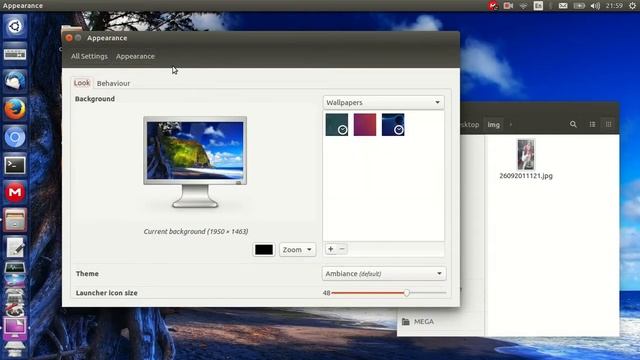Select the teal wallpaper thumbnail
This screenshot has height=360, width=640.
pyautogui.click(x=337, y=124)
